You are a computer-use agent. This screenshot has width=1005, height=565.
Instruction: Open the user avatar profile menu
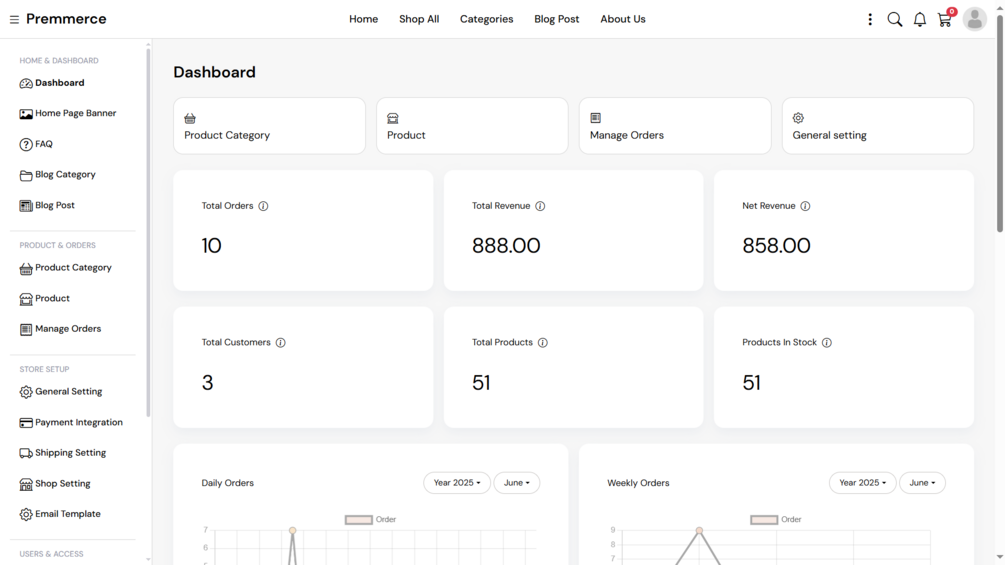(x=974, y=19)
